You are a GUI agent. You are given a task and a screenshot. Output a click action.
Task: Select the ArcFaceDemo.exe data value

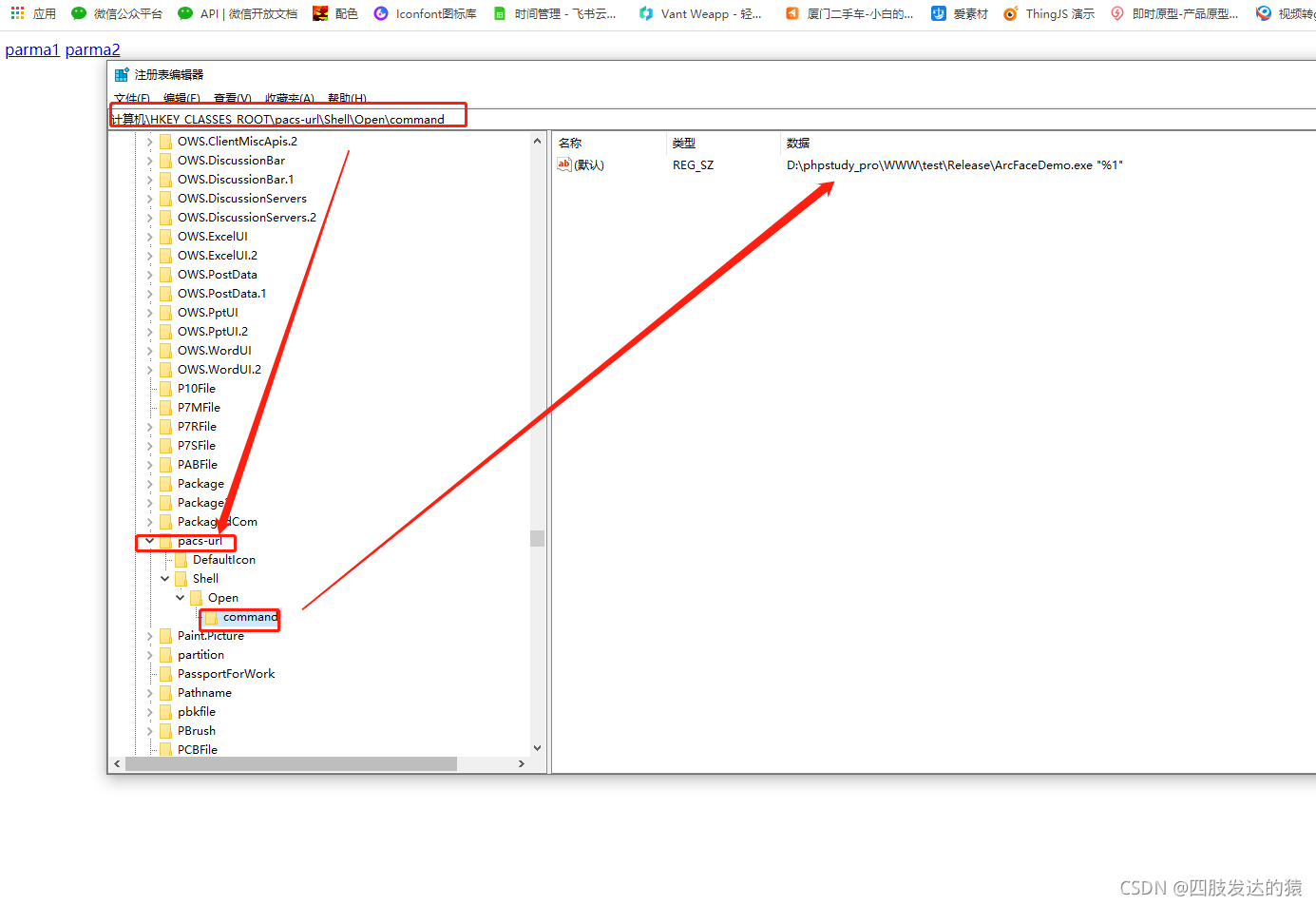click(x=954, y=165)
